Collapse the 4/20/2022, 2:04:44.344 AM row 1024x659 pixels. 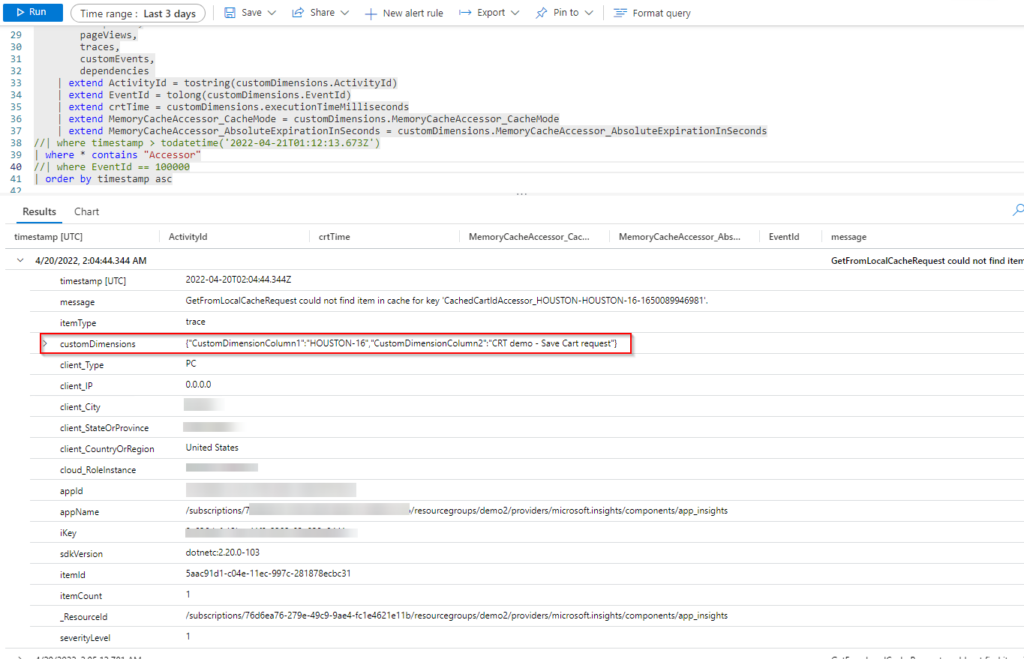(20, 261)
